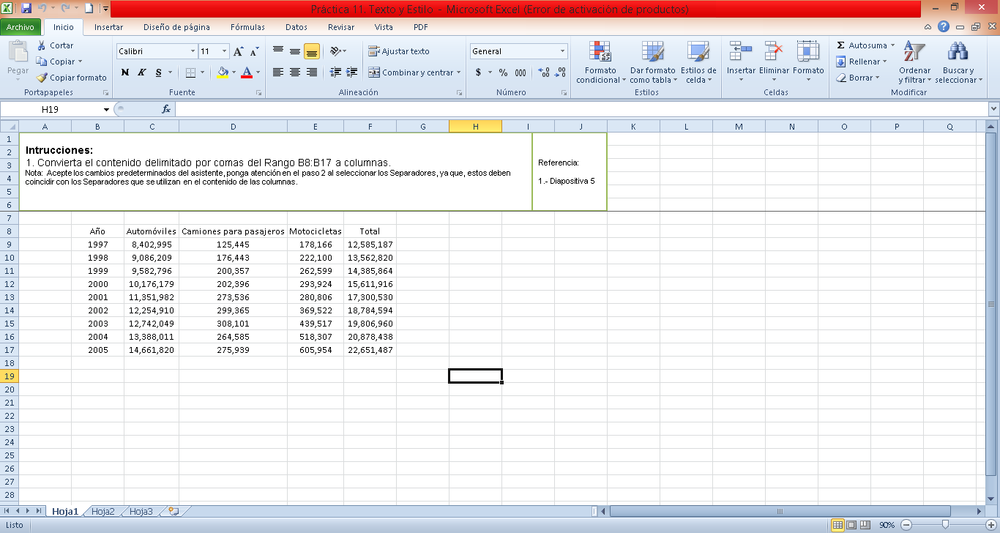Viewport: 1000px width, 533px height.
Task: Click the Eliminar cells icon
Action: point(774,53)
